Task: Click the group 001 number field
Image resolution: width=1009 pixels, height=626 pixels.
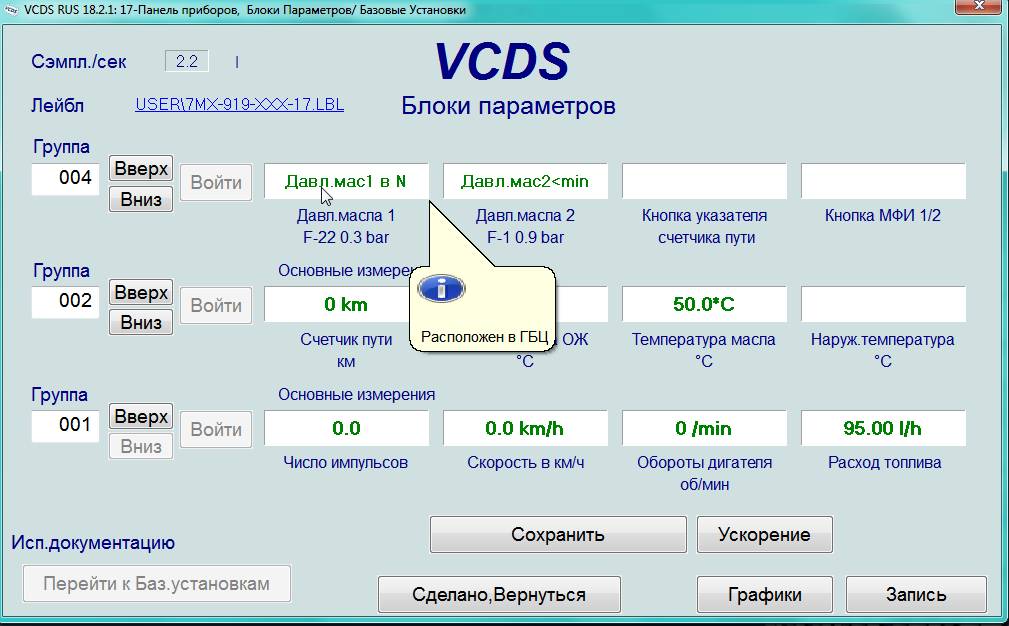Action: (66, 425)
